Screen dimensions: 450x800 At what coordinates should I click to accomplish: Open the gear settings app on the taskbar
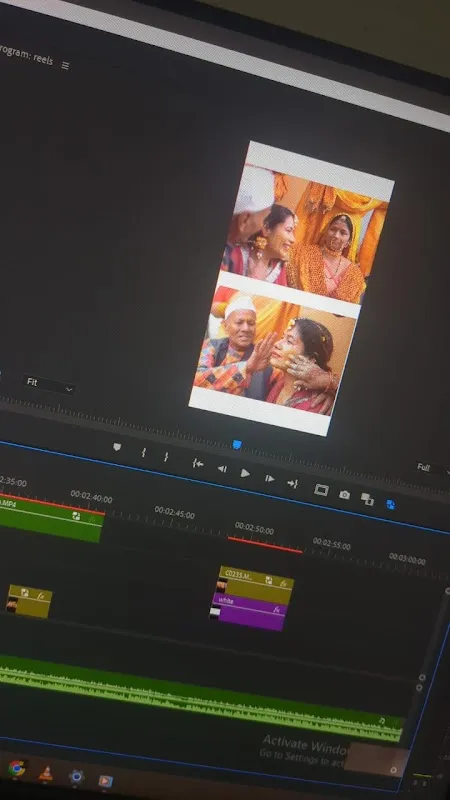pyautogui.click(x=76, y=777)
